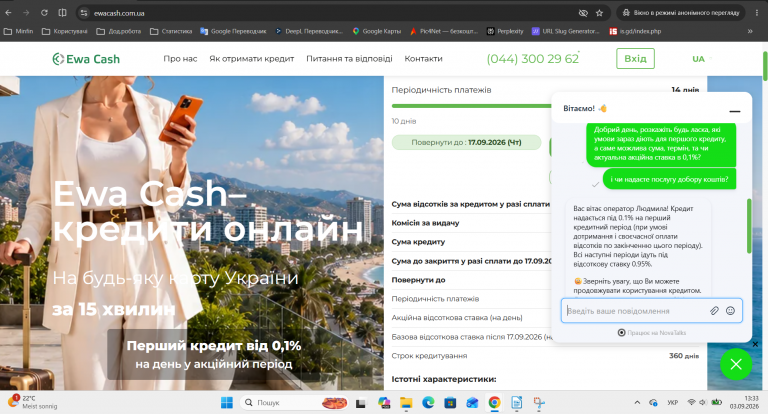
Task: Show more bookmarks via the double chevron
Action: (x=750, y=31)
